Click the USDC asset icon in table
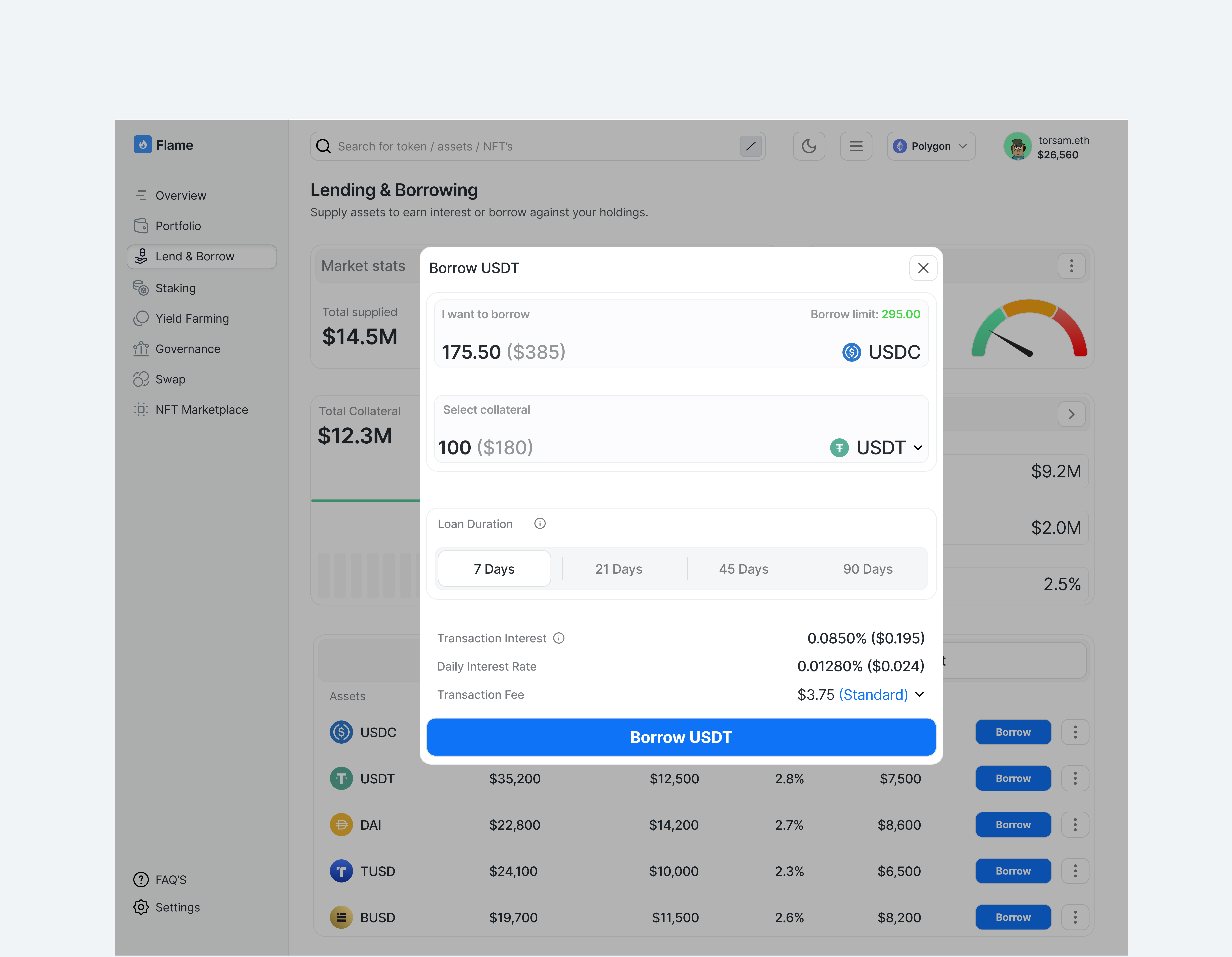1232x957 pixels. click(x=341, y=732)
